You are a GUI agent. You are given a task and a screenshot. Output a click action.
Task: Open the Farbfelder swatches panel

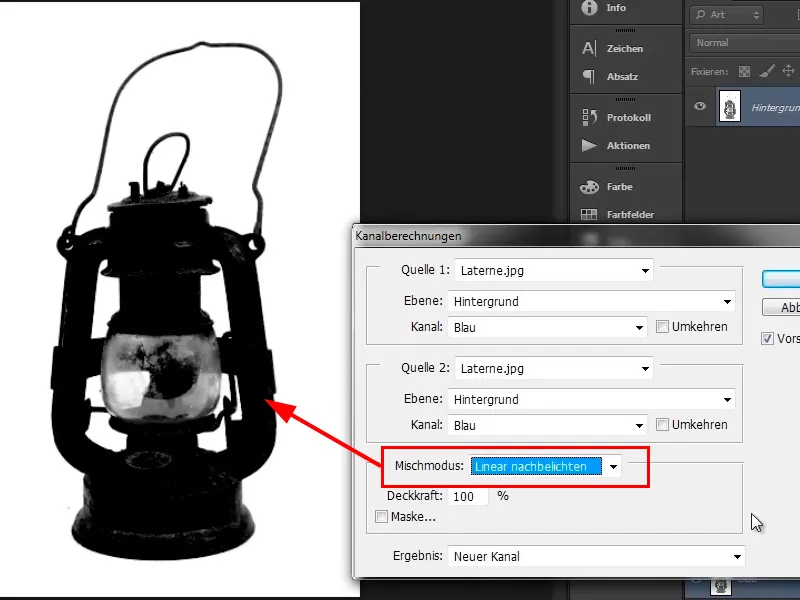617,215
